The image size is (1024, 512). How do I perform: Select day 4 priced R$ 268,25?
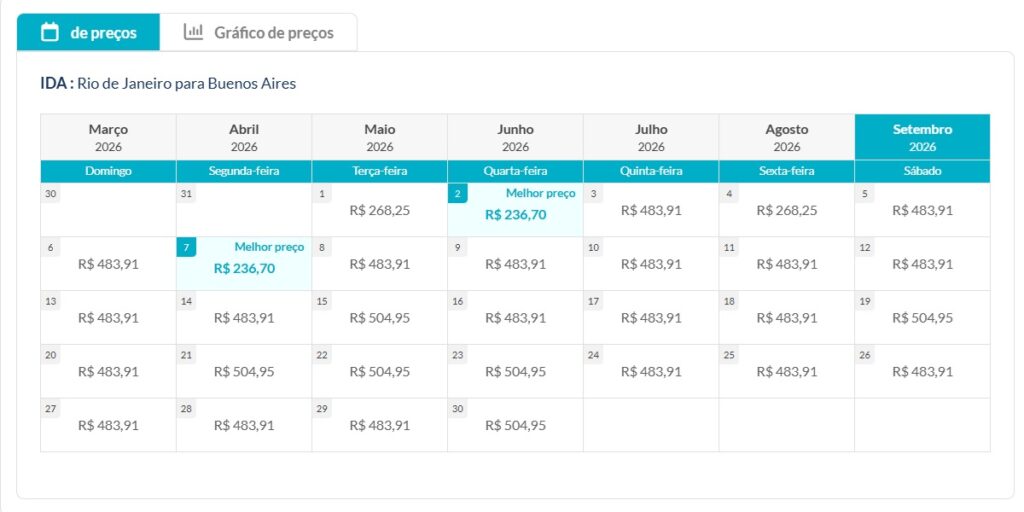click(x=786, y=210)
